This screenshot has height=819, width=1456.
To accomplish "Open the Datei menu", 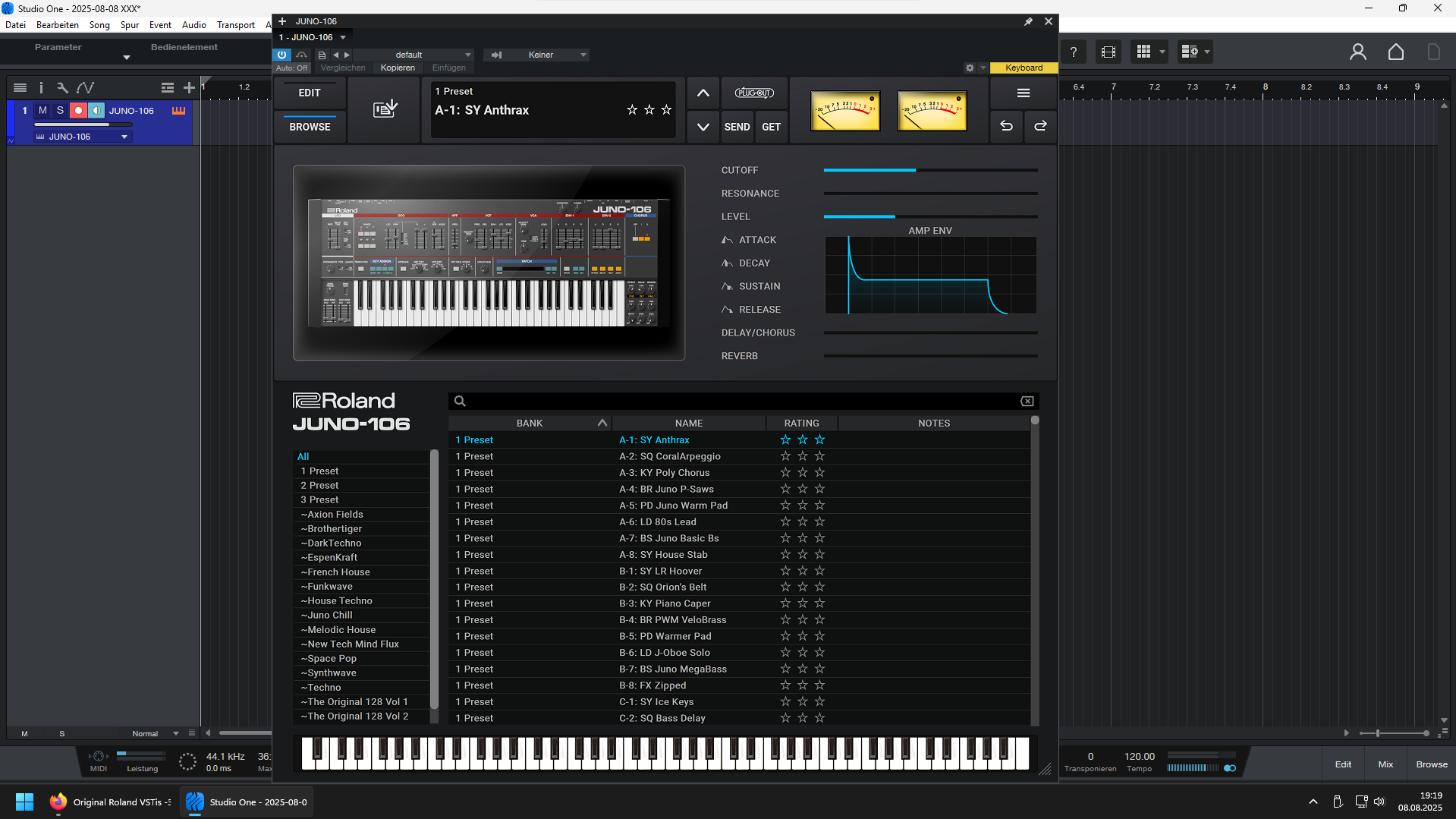I will [x=15, y=25].
